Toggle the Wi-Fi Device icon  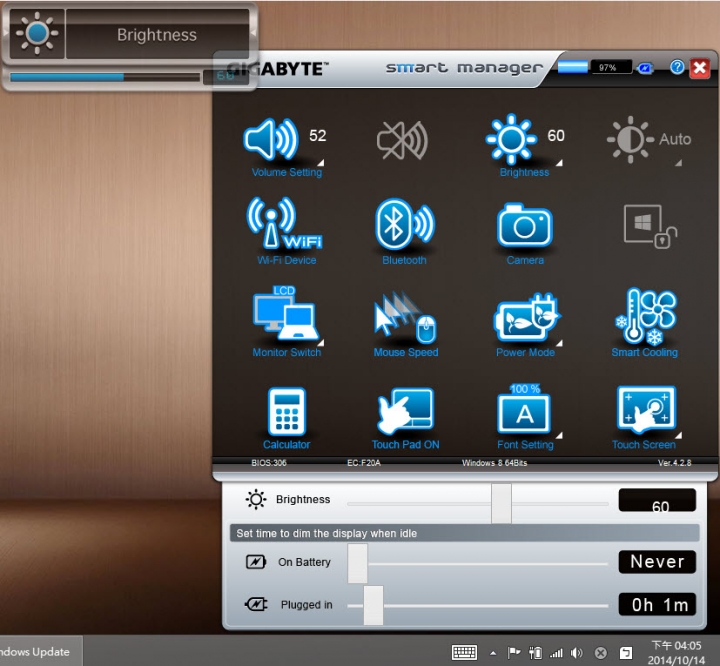pos(285,223)
